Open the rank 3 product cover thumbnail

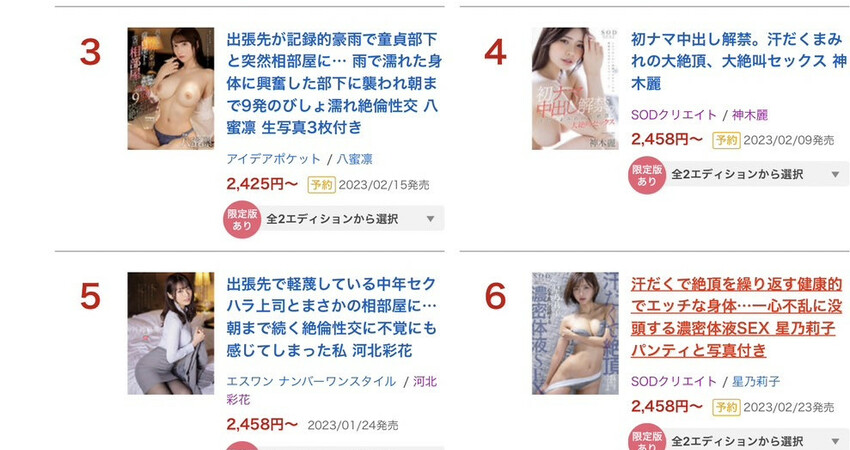(x=171, y=88)
